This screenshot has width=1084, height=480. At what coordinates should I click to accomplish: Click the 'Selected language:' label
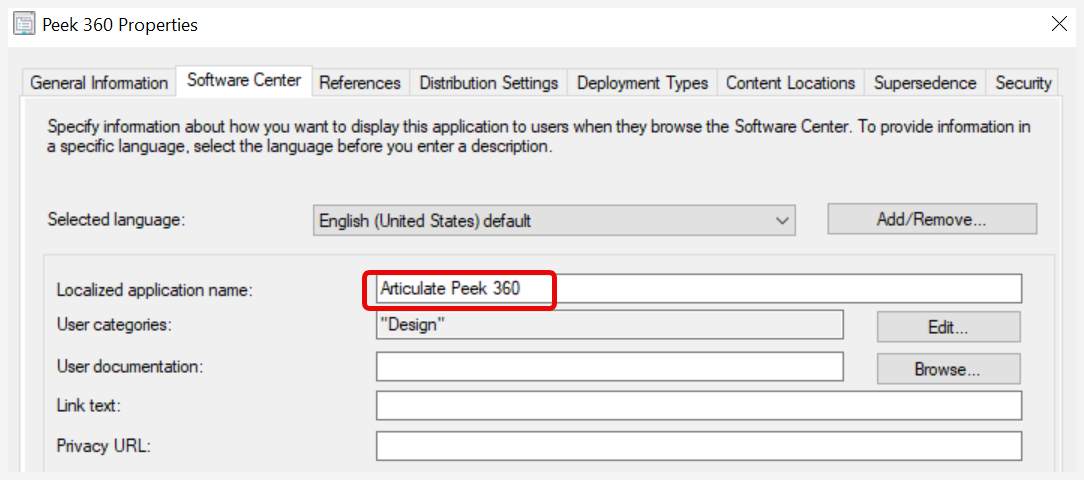tap(117, 220)
